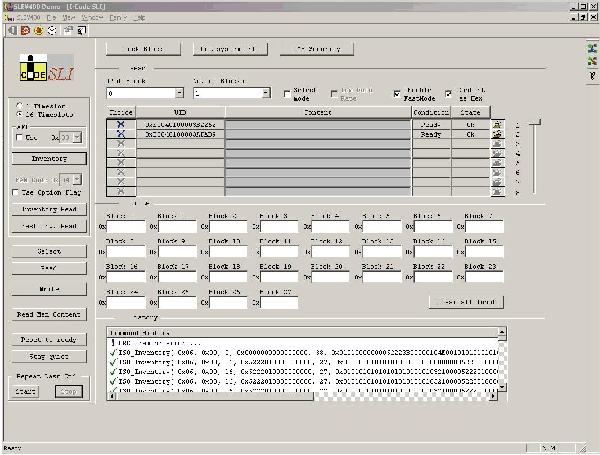Click the first icon in the top toolbar
The height and width of the screenshot is (455, 600).
(x=11, y=31)
